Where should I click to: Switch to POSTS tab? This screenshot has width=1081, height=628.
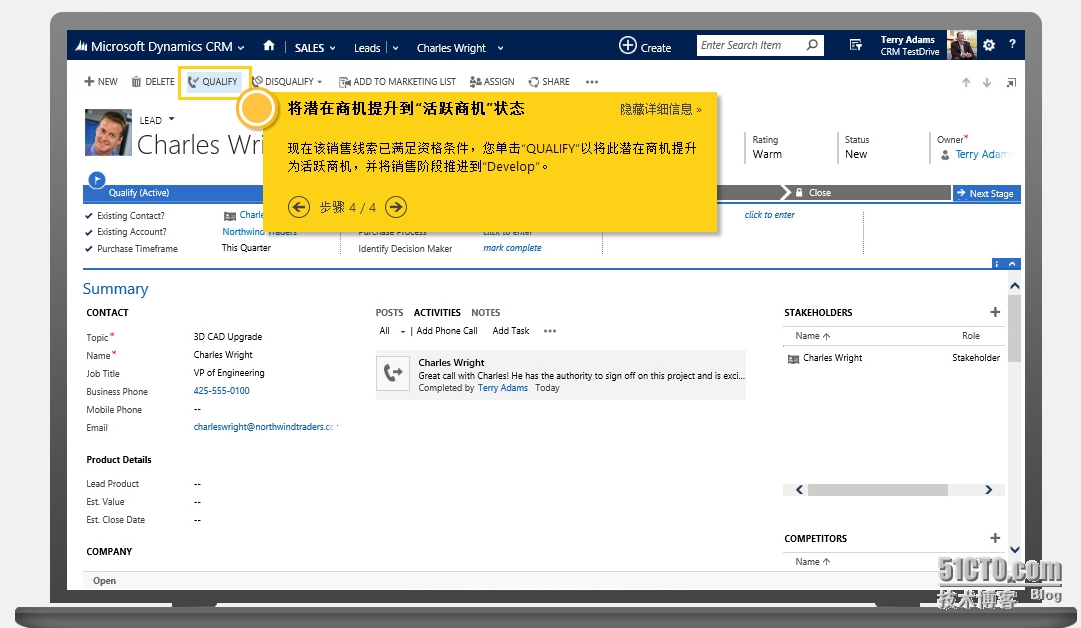point(390,312)
